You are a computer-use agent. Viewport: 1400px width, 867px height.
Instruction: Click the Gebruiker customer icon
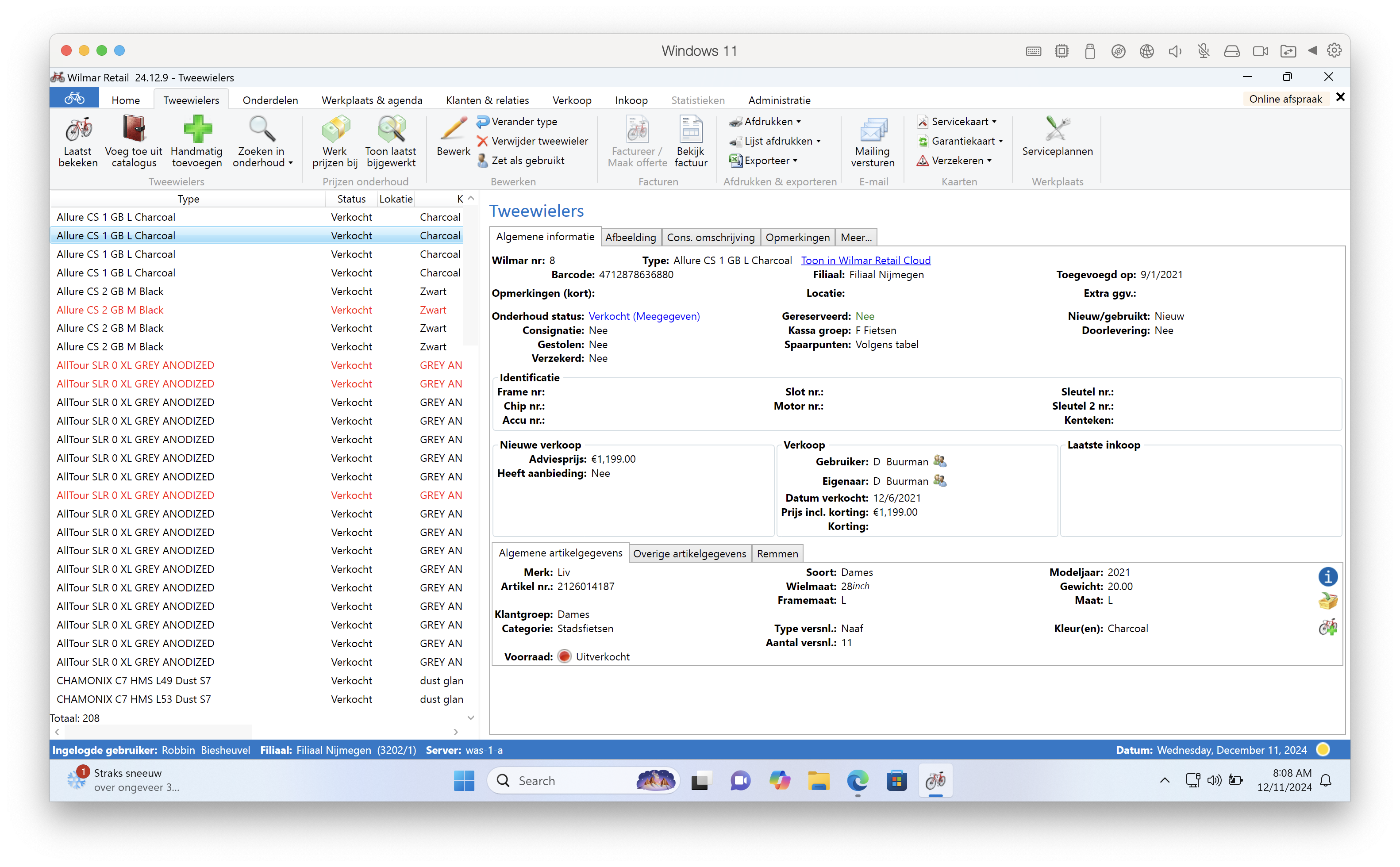pos(939,461)
